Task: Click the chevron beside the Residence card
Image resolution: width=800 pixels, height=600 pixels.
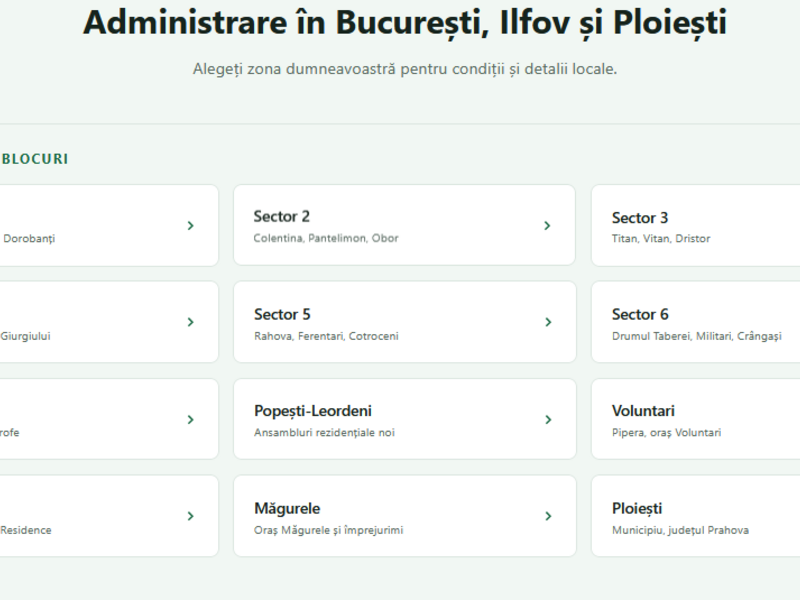Action: coord(191,516)
